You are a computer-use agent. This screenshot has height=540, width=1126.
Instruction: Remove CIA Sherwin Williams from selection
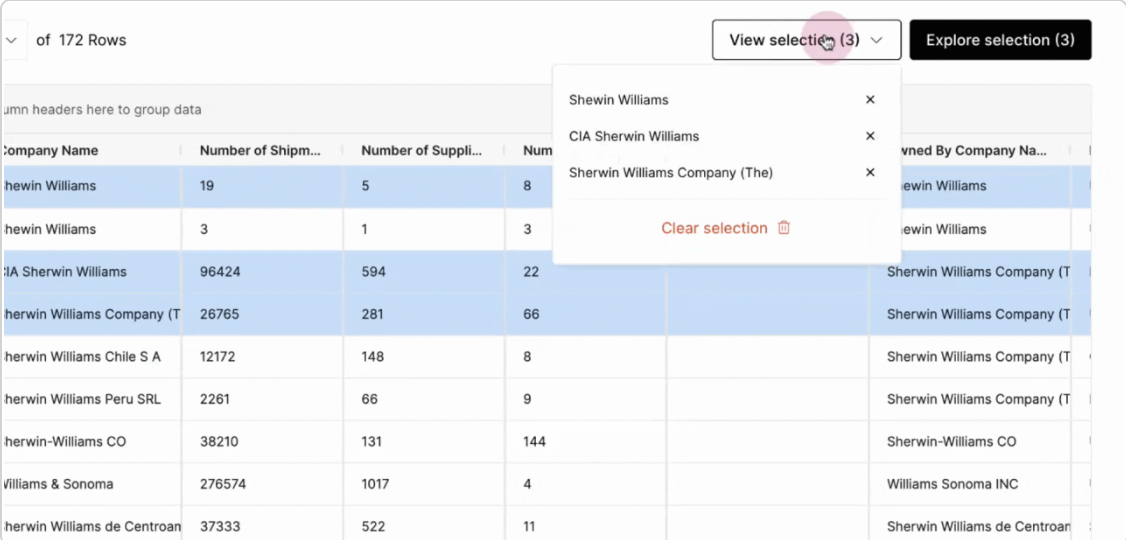coord(870,136)
